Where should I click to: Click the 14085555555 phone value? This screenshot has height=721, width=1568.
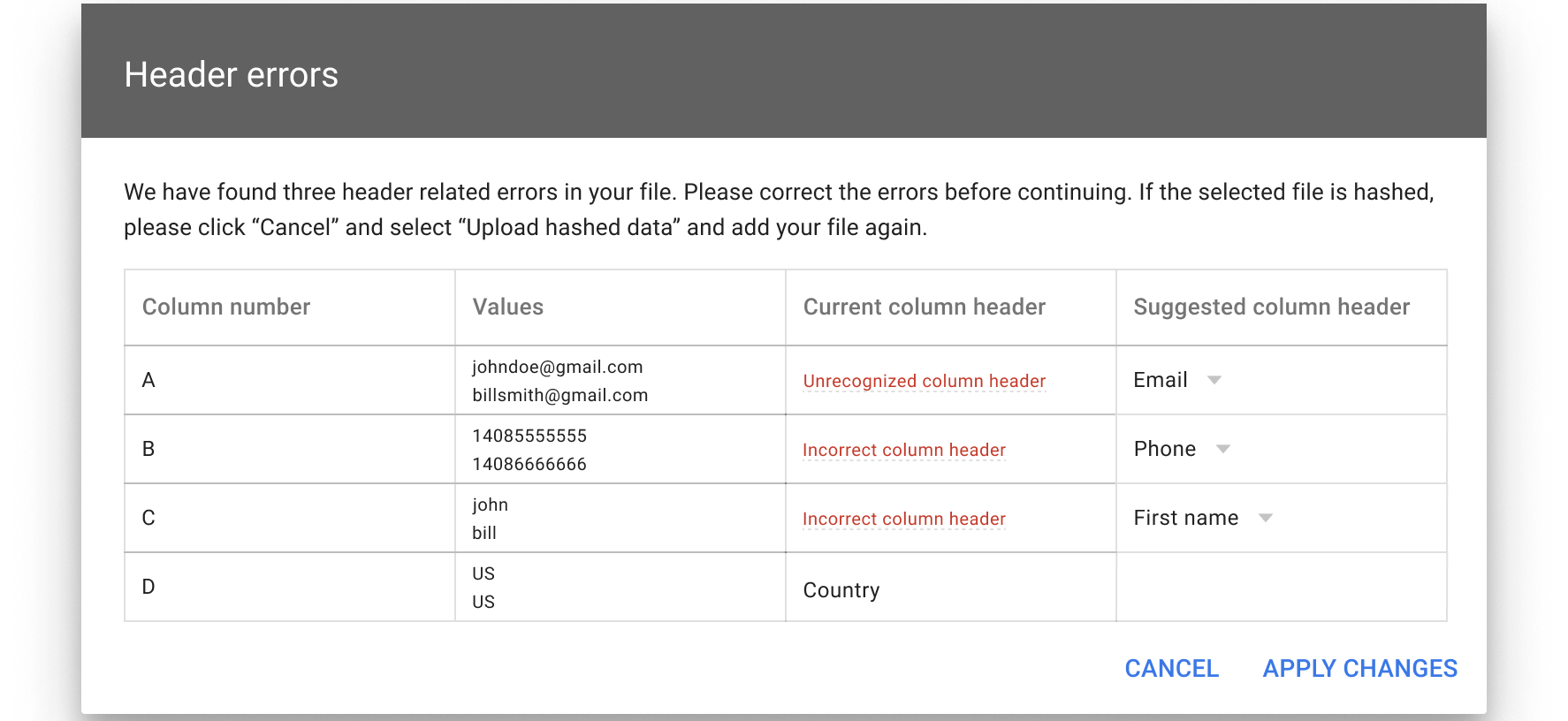[x=529, y=436]
